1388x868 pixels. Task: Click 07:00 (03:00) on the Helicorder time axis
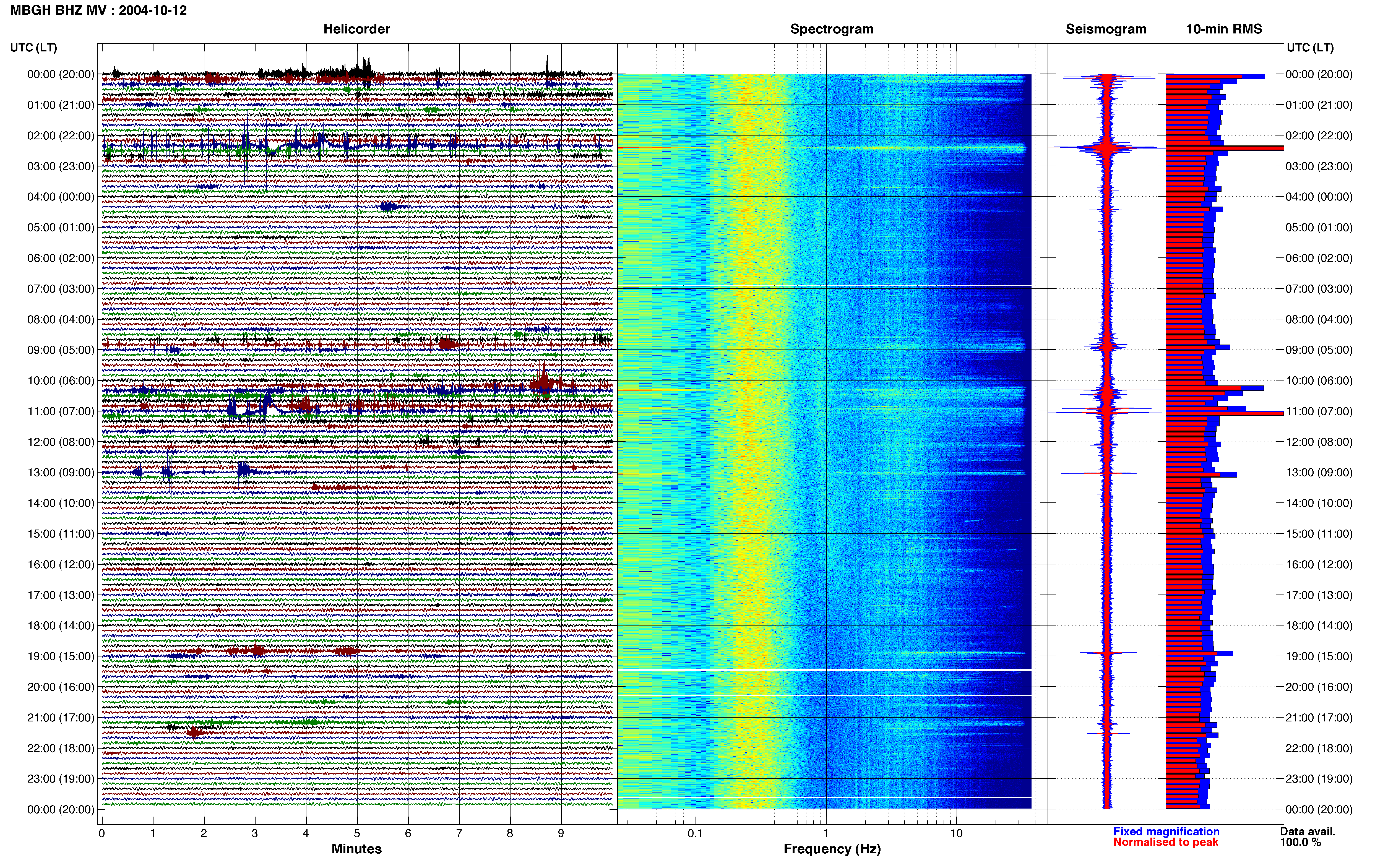coord(61,289)
